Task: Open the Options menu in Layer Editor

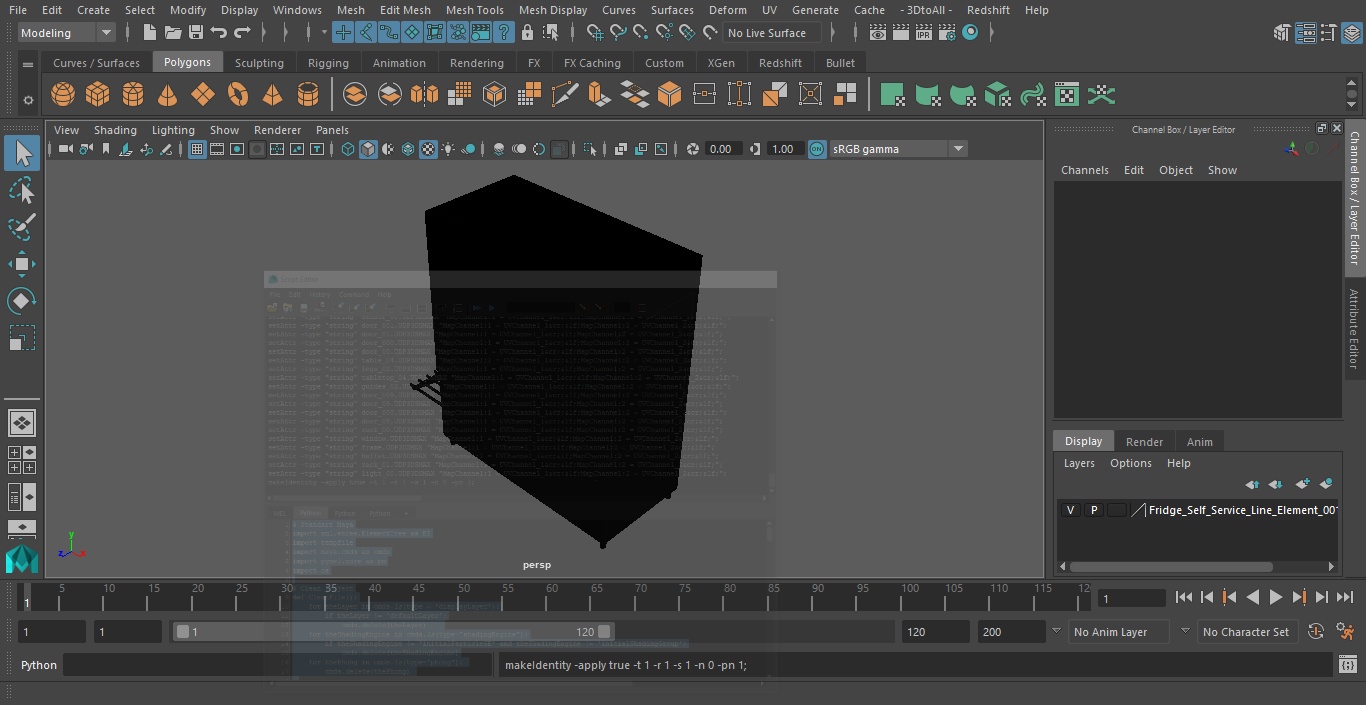Action: [x=1131, y=463]
